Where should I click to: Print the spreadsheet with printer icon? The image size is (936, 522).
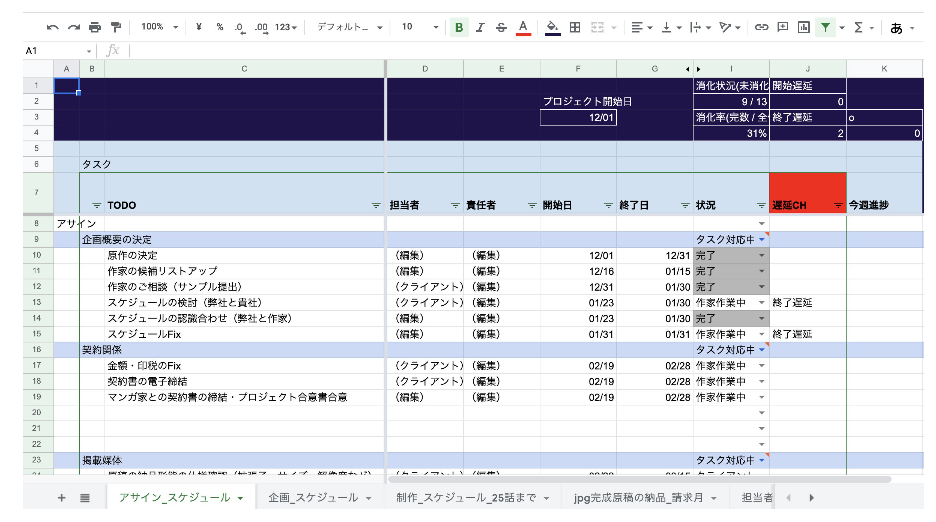click(95, 27)
